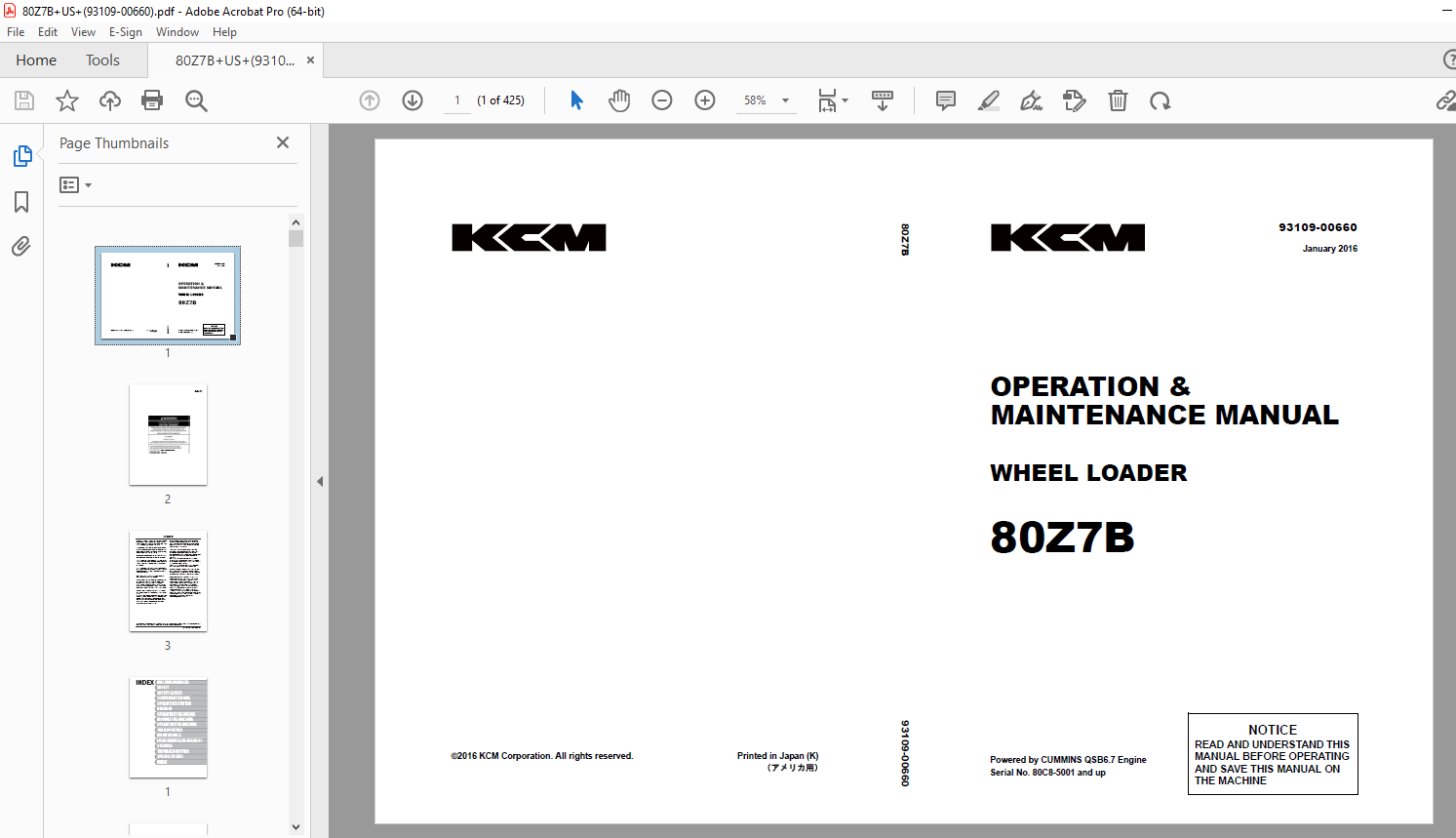The width and height of the screenshot is (1456, 838).
Task: Open the Help menu
Action: tap(224, 32)
